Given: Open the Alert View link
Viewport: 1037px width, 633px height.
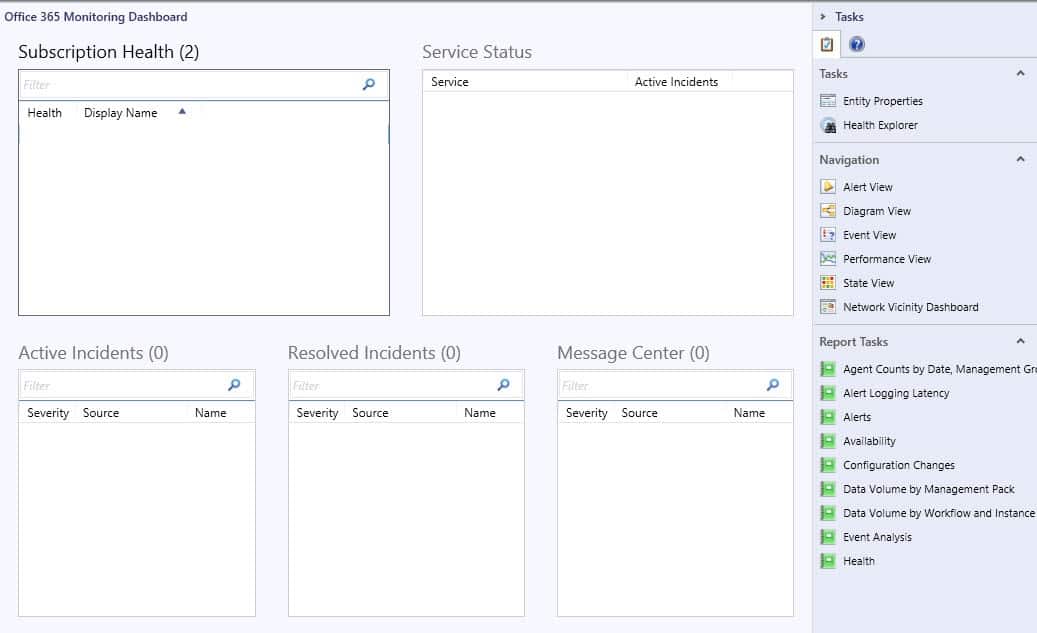Looking at the screenshot, I should [868, 187].
